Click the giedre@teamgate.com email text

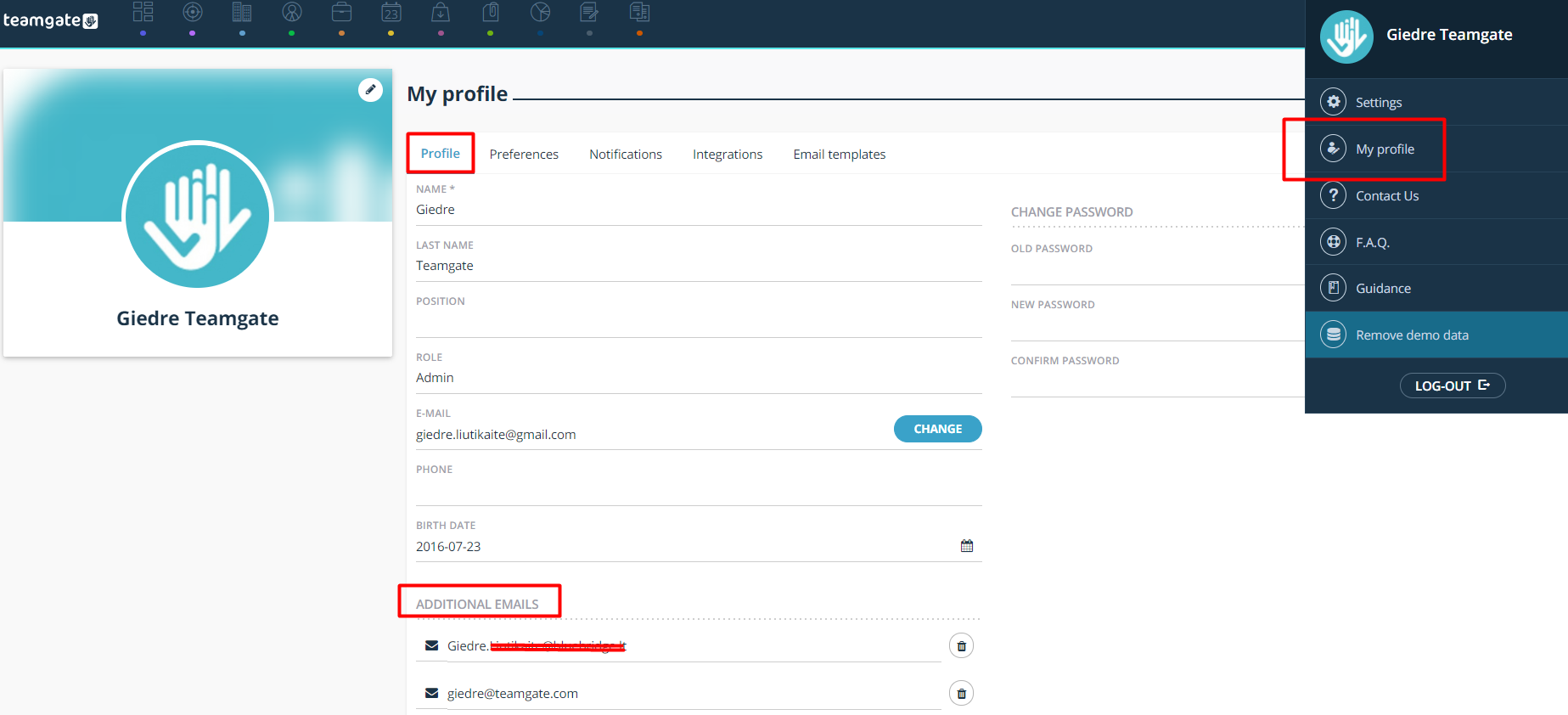513,694
